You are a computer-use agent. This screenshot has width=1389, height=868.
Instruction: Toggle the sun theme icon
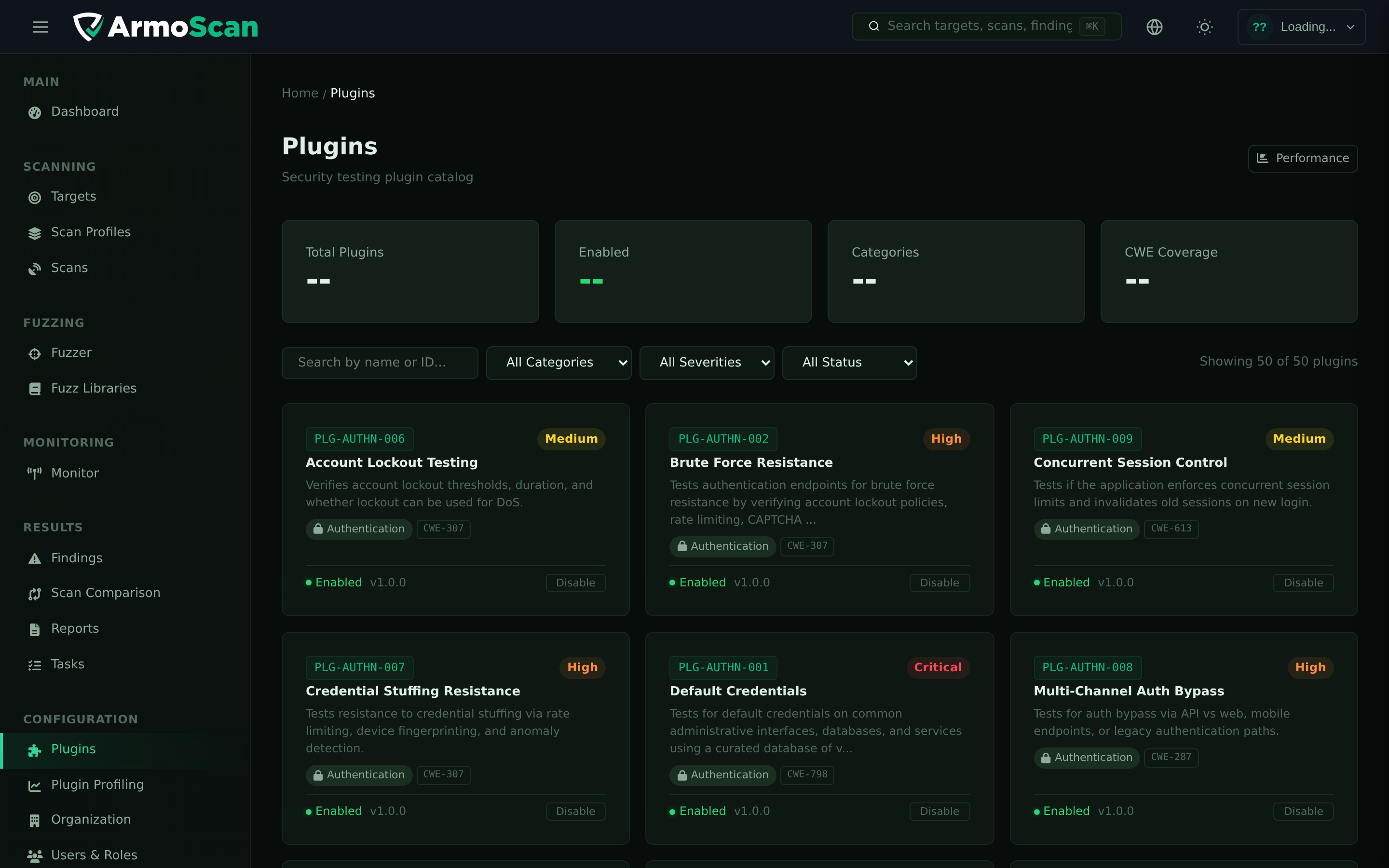[1204, 27]
